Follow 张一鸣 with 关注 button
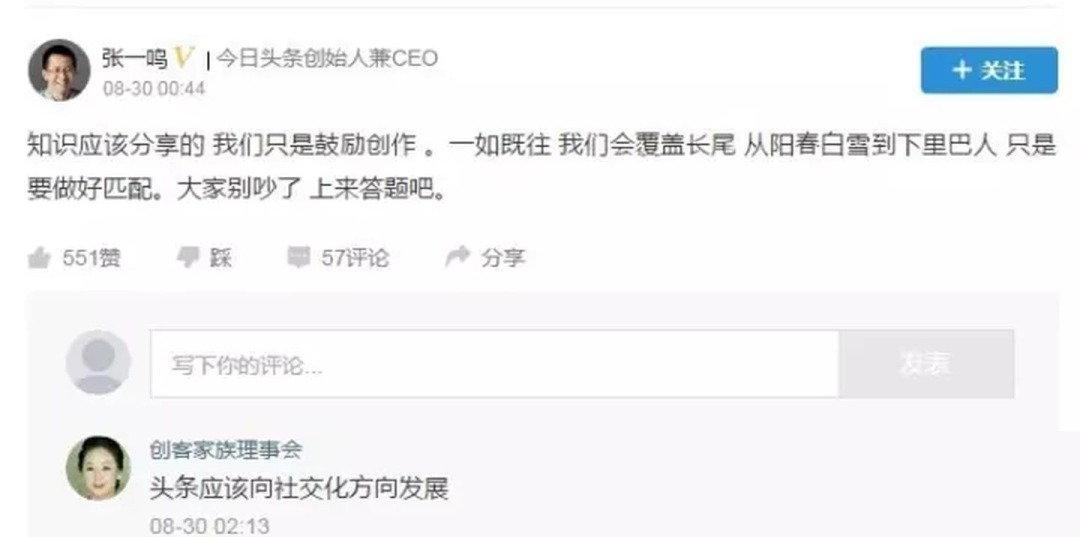 point(989,70)
